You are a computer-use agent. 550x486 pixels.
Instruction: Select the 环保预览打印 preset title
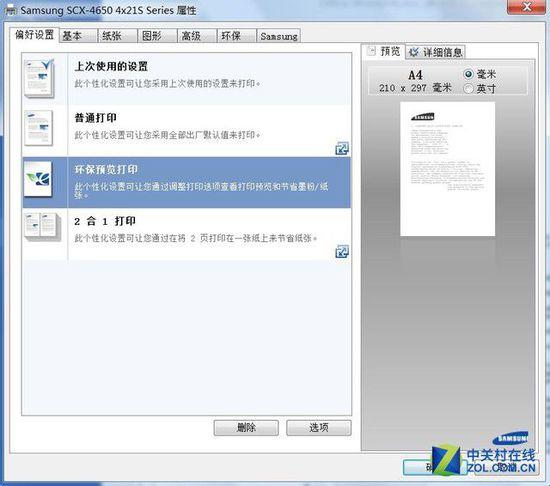tap(106, 169)
